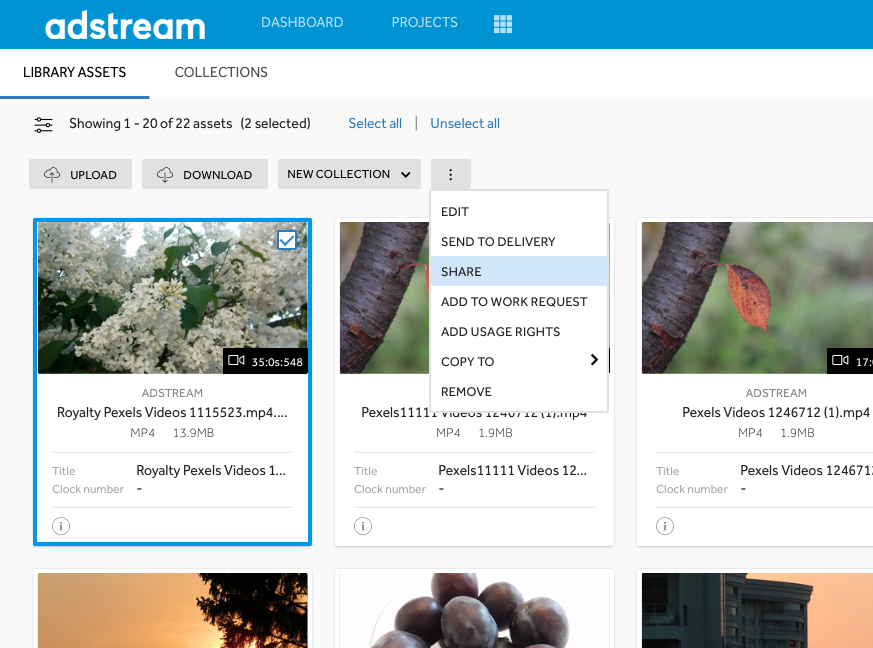Open the red leaf video thumbnail under Adstream
The image size is (873, 648).
[757, 298]
